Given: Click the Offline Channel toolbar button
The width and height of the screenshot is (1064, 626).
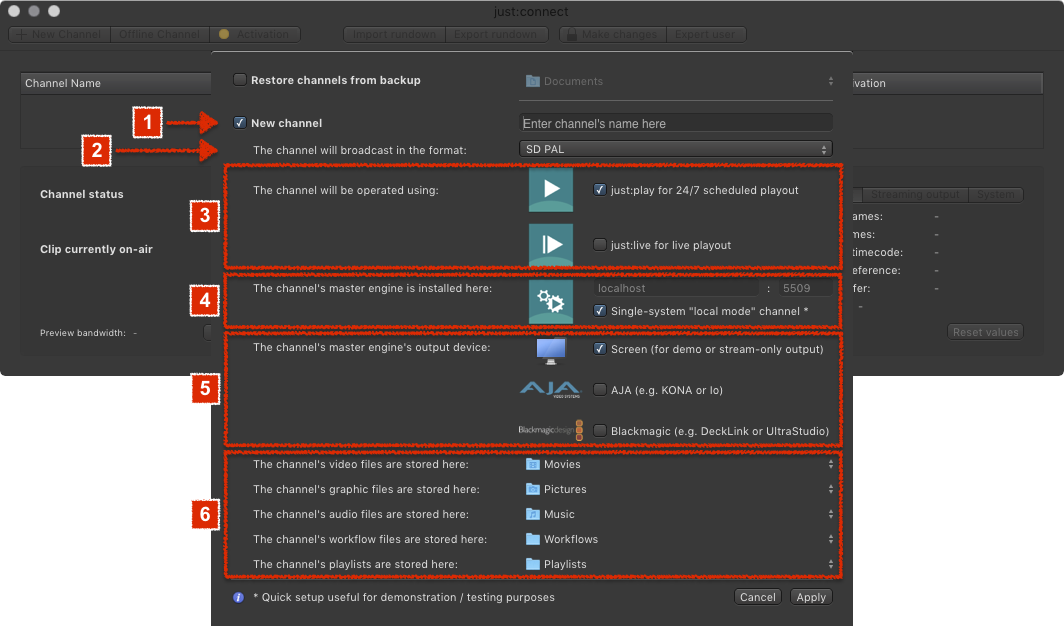Looking at the screenshot, I should (159, 35).
